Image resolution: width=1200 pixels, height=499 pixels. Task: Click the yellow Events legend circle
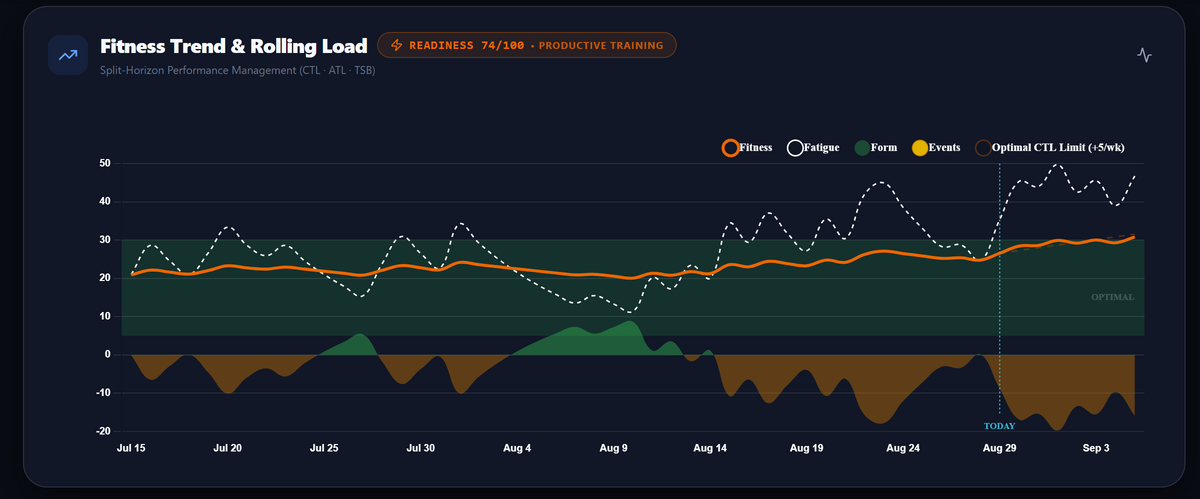click(x=920, y=148)
